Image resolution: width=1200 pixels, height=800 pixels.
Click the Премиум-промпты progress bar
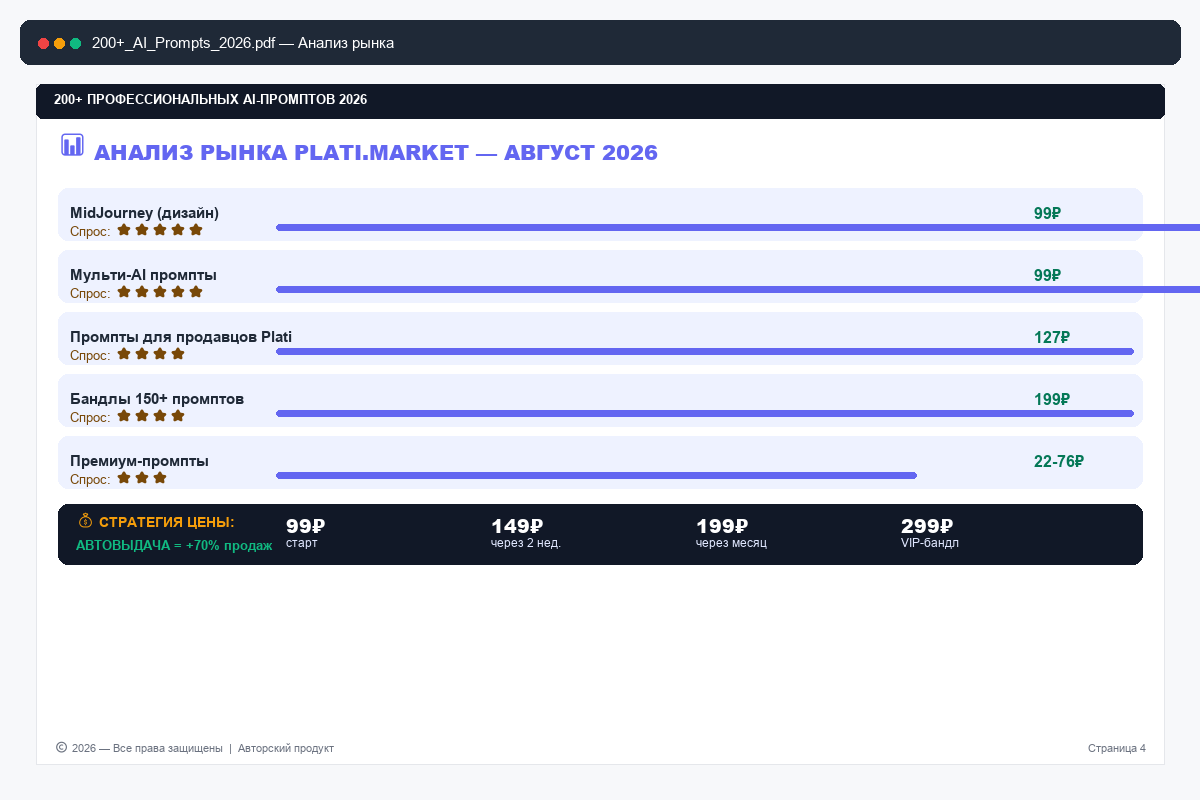(596, 475)
